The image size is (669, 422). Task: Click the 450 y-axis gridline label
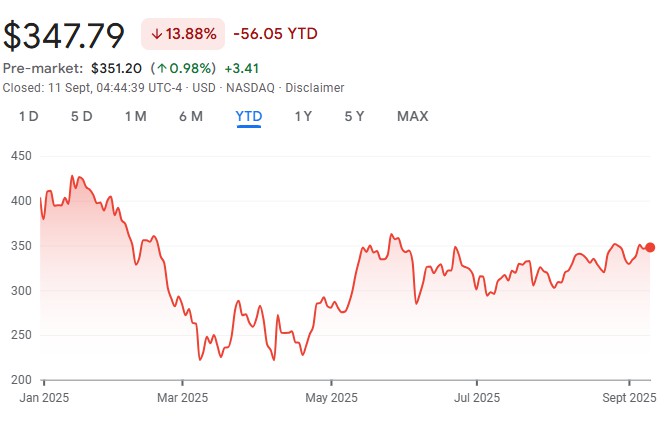pos(21,156)
